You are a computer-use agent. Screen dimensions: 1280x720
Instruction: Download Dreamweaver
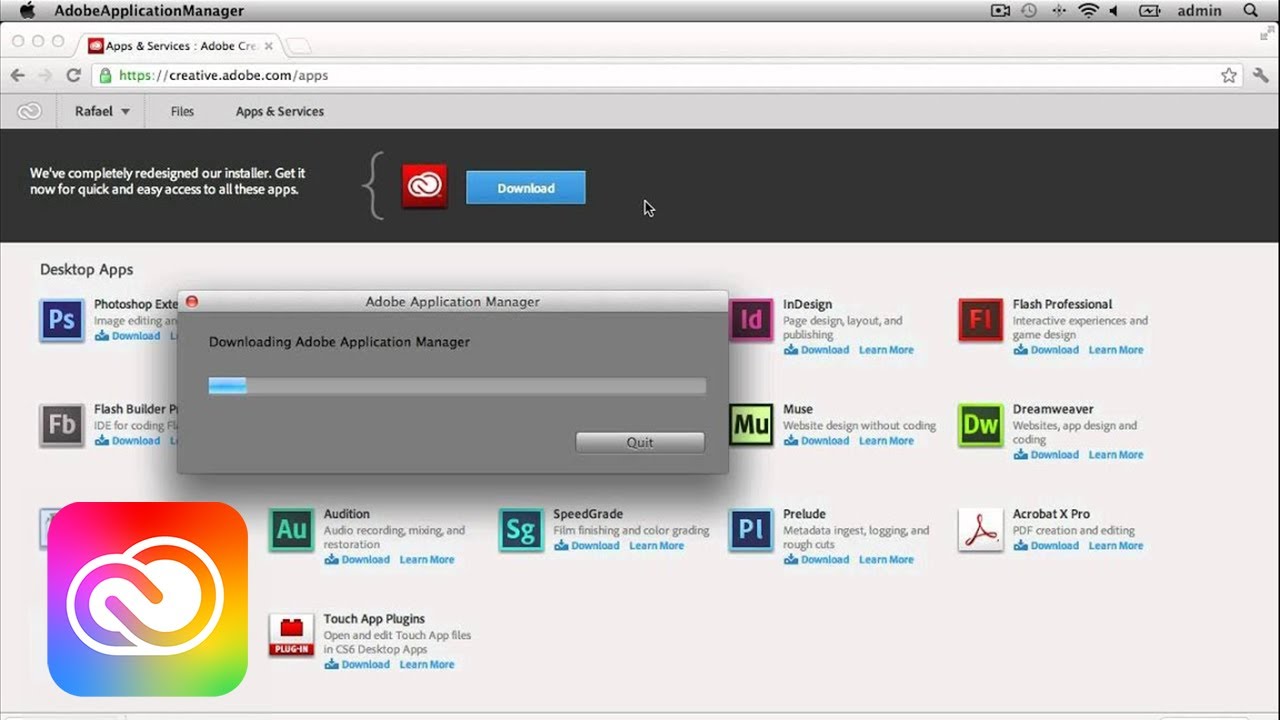pyautogui.click(x=1046, y=455)
